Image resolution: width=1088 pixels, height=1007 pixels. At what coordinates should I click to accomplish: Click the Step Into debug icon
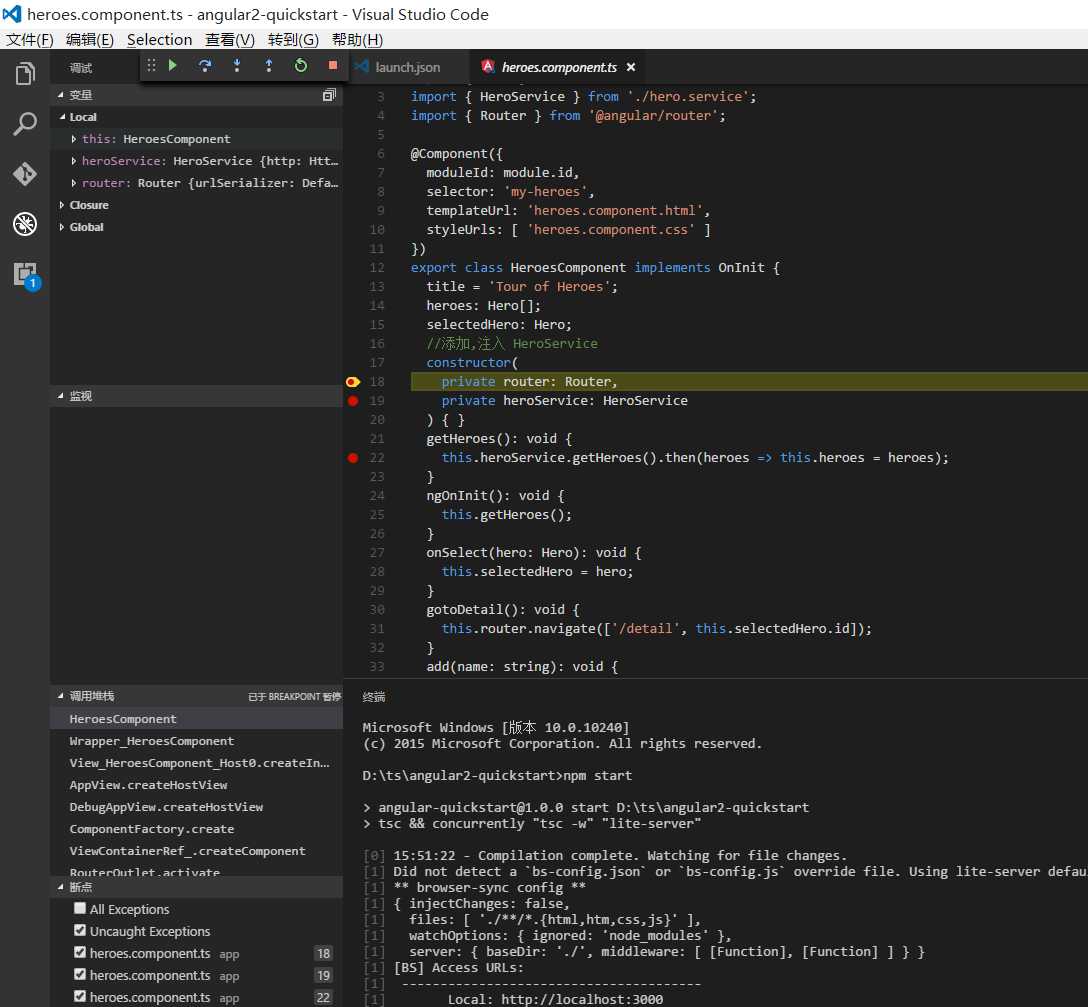click(237, 65)
